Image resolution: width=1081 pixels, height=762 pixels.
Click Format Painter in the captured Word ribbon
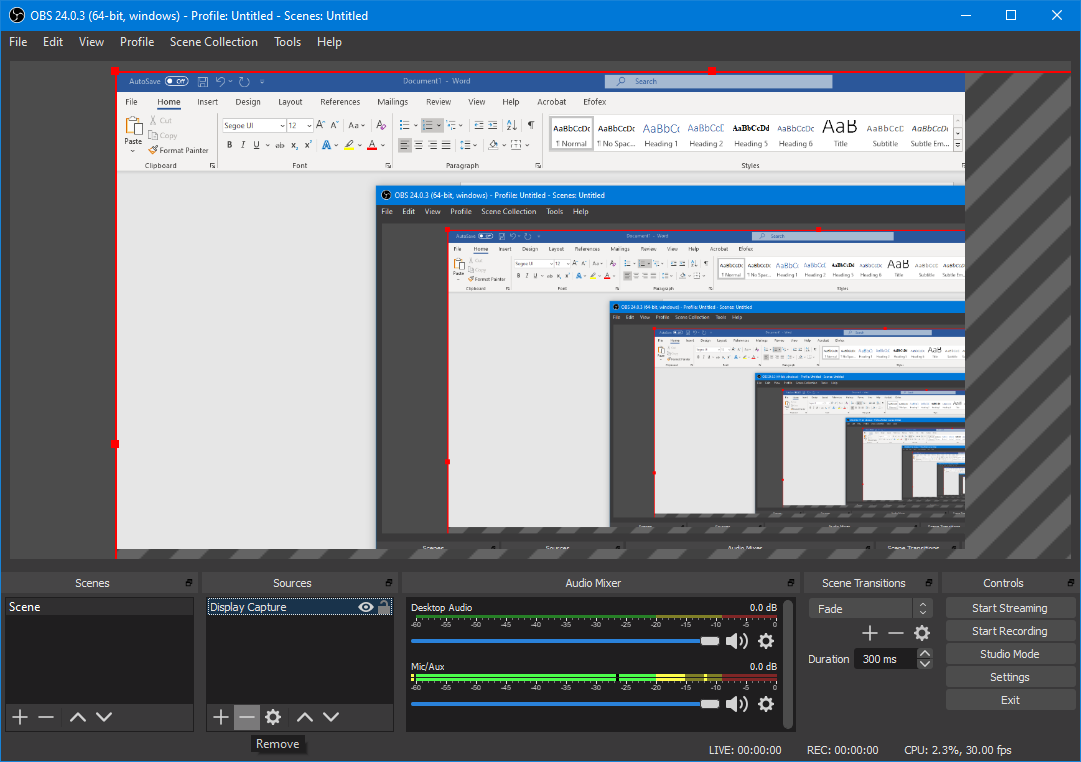pyautogui.click(x=178, y=150)
